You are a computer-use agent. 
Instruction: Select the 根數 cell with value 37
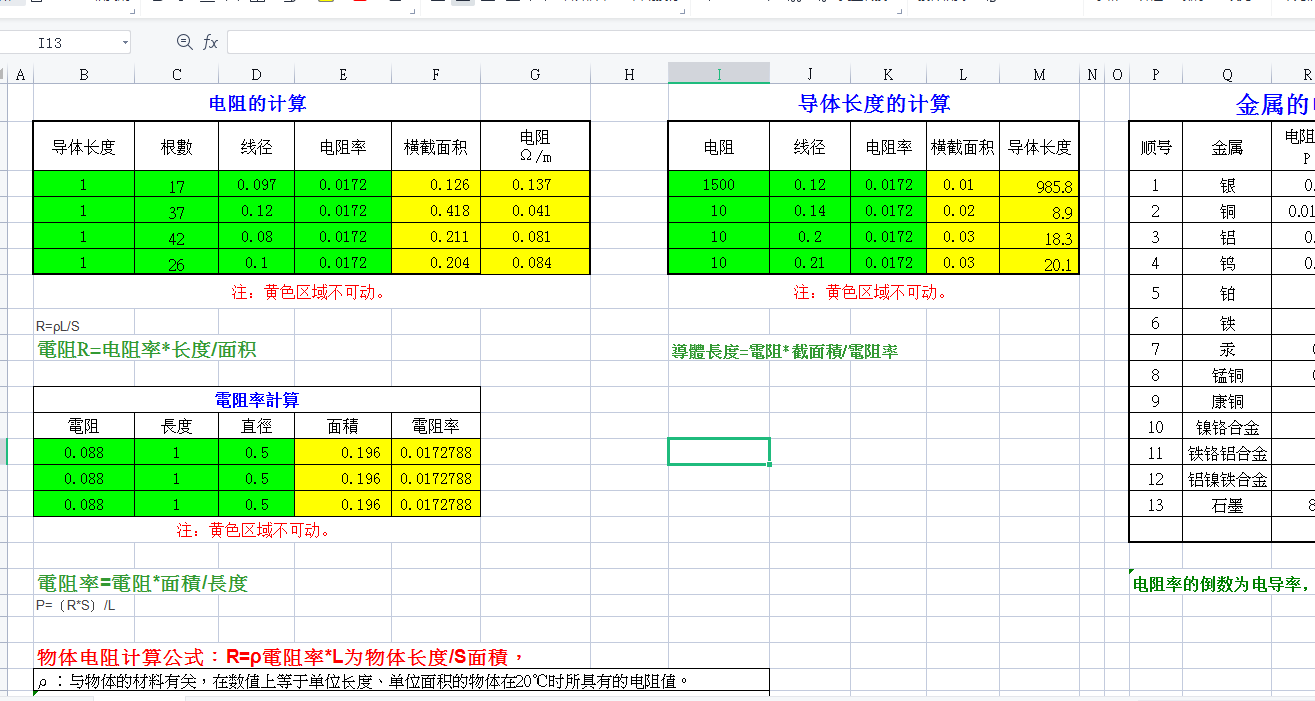176,211
